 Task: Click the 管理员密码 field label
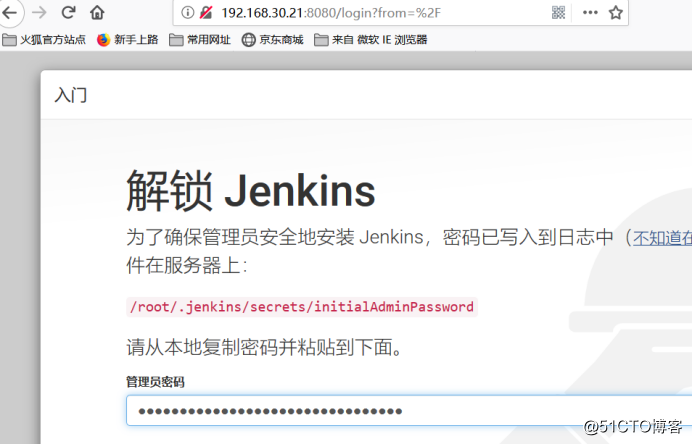(155, 382)
